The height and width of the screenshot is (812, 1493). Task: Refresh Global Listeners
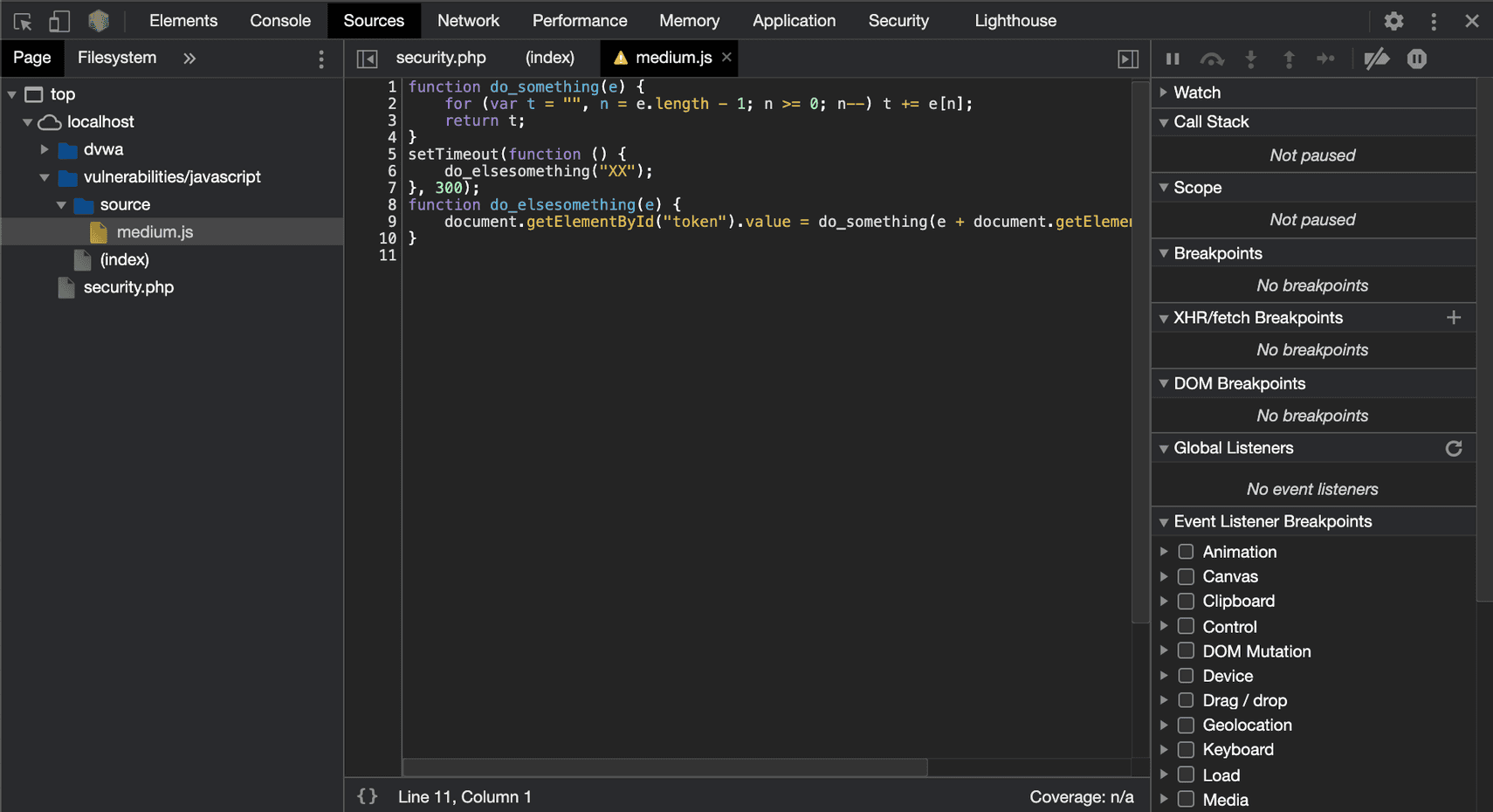[x=1454, y=448]
